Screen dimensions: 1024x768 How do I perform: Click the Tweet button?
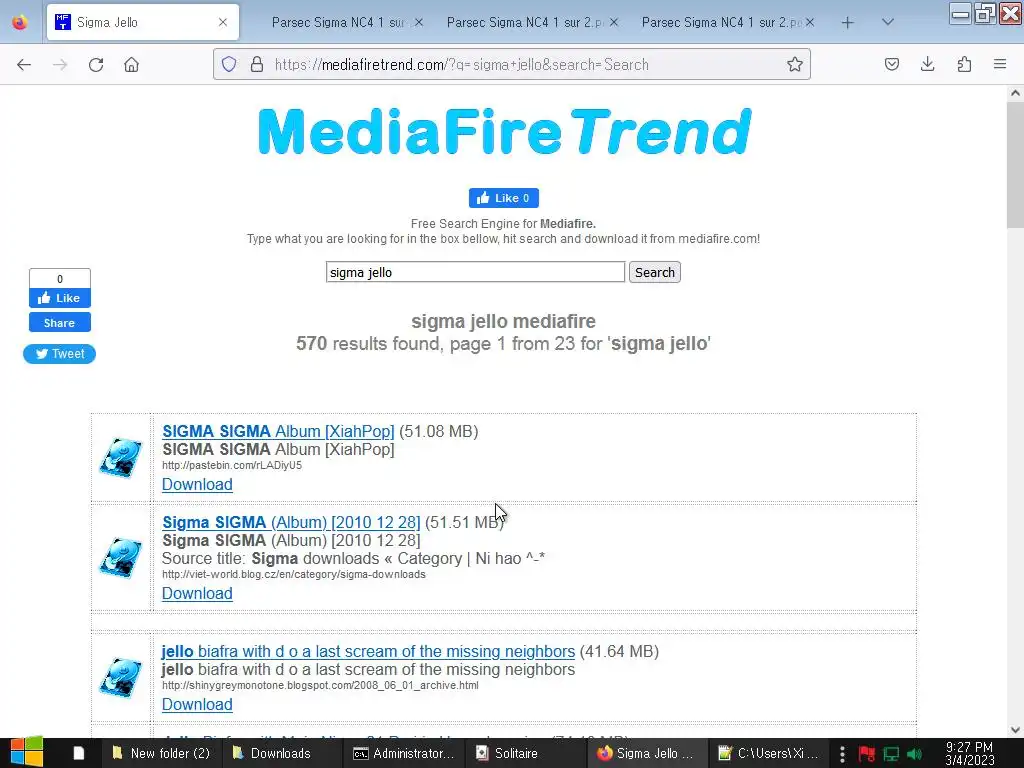[x=59, y=354]
